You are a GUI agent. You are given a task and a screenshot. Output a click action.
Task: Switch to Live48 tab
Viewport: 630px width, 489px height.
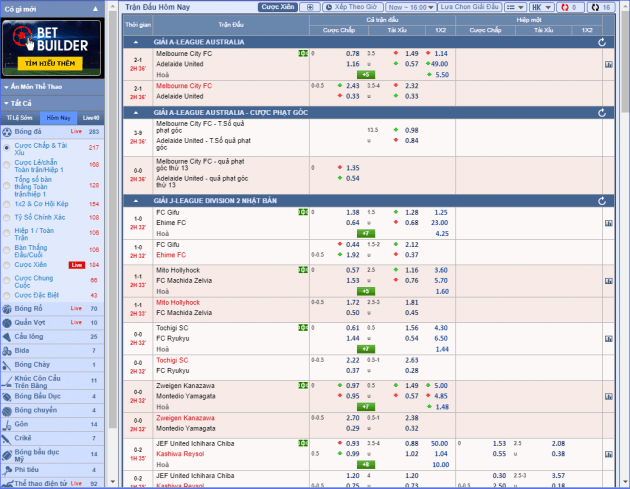91,118
